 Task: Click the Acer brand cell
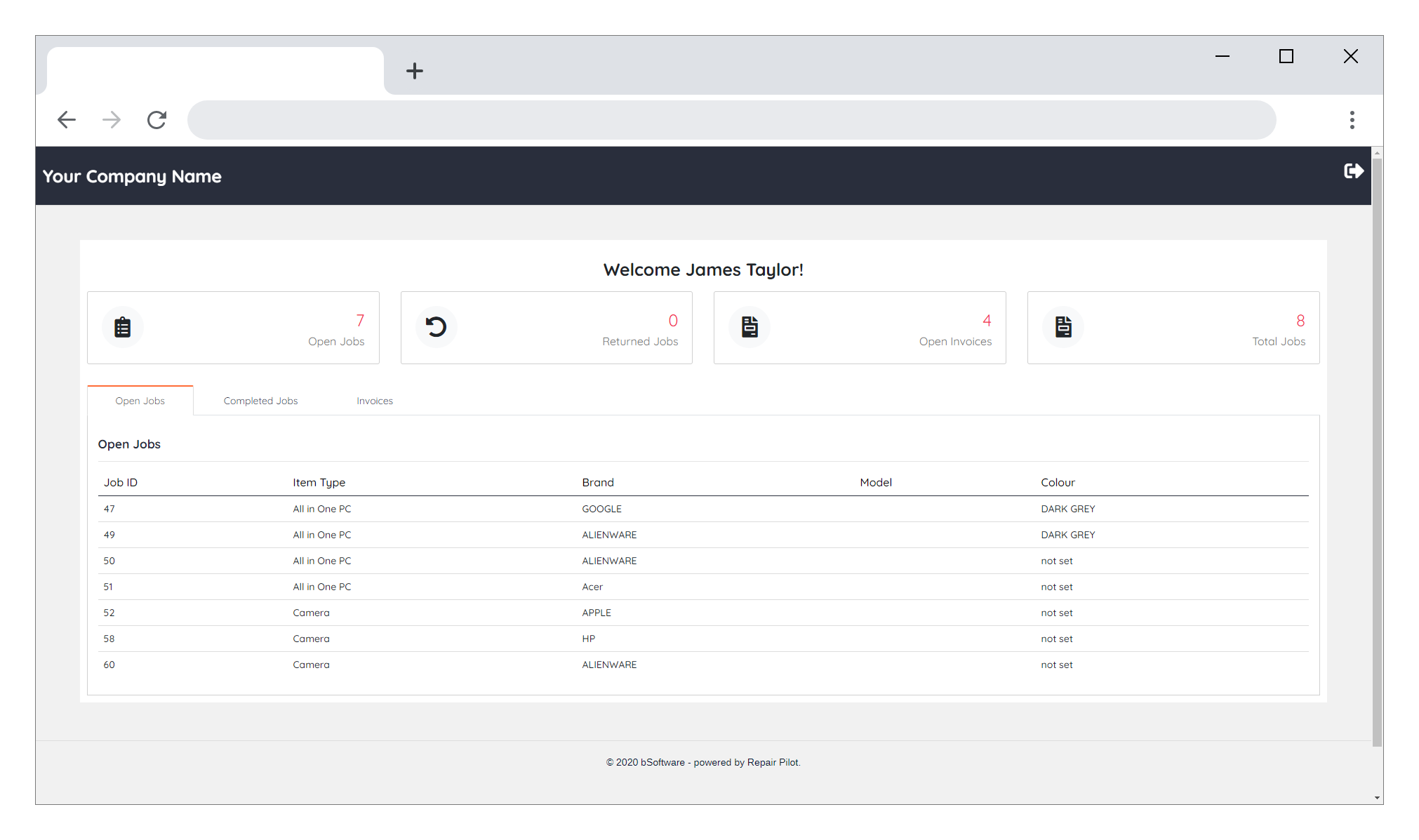pyautogui.click(x=592, y=587)
